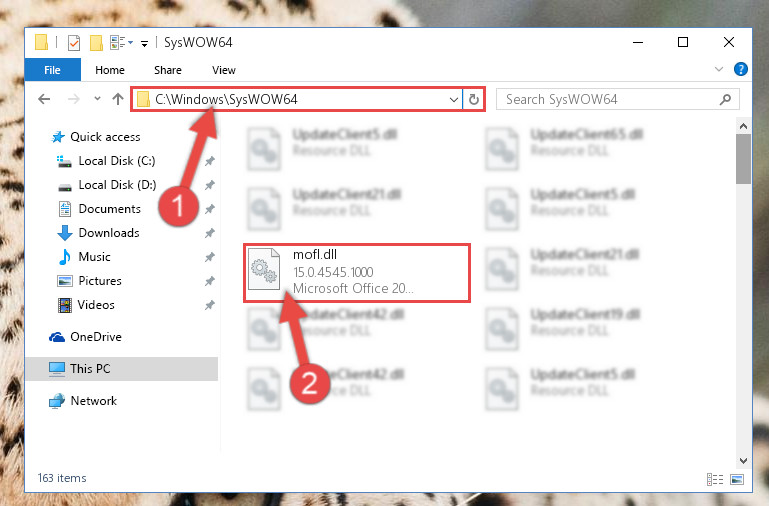769x506 pixels.
Task: Select the mofl.dll file
Action: (x=357, y=273)
